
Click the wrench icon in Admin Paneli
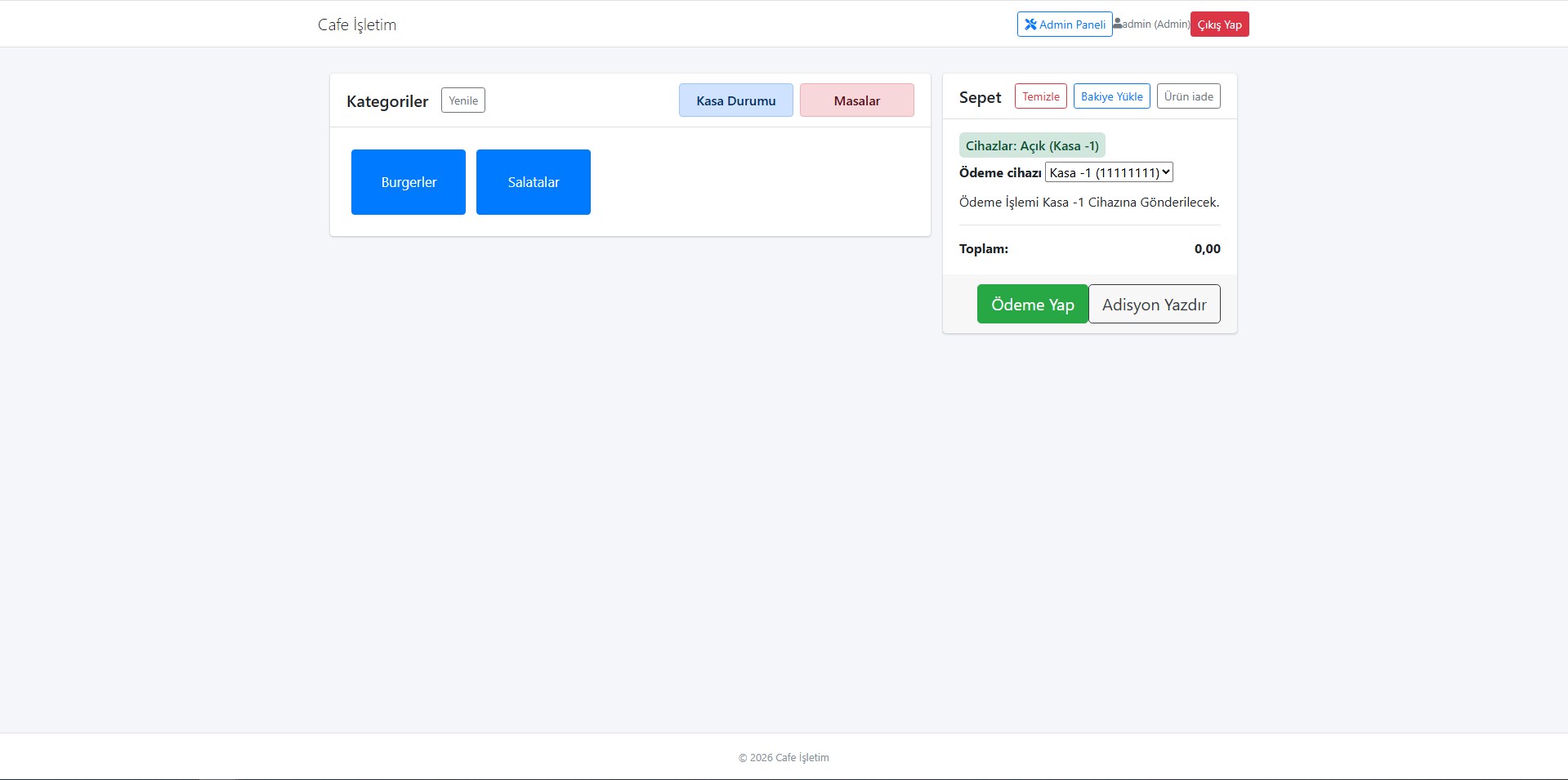tap(1030, 25)
